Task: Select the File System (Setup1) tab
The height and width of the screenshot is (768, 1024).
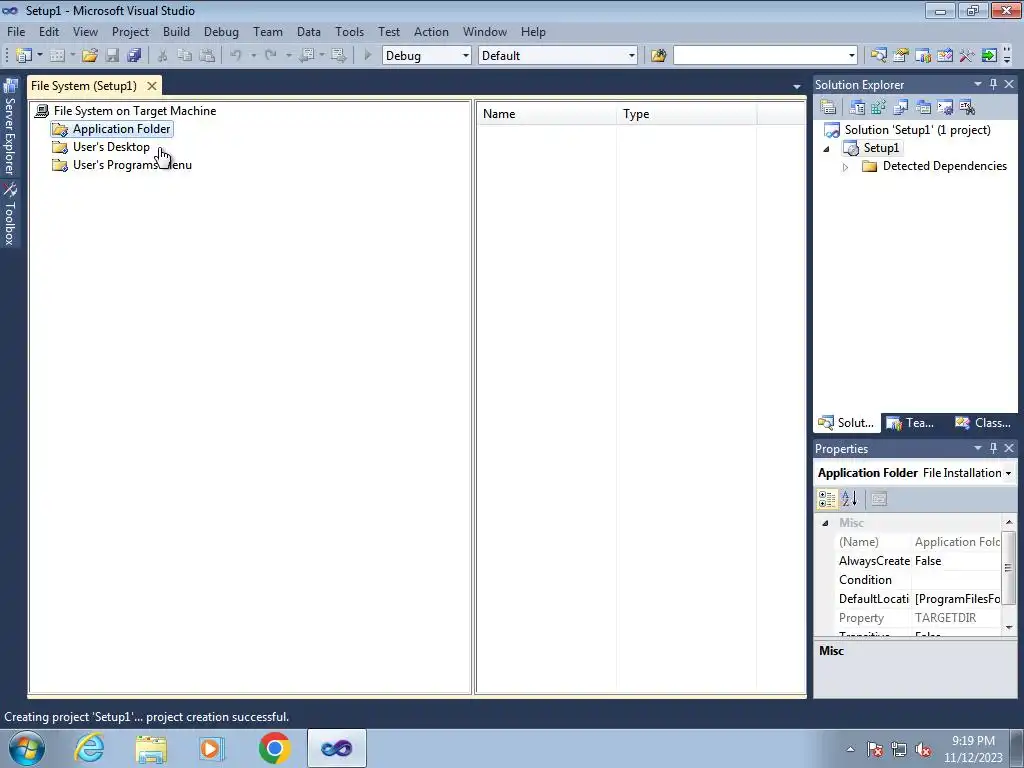Action: pos(84,86)
